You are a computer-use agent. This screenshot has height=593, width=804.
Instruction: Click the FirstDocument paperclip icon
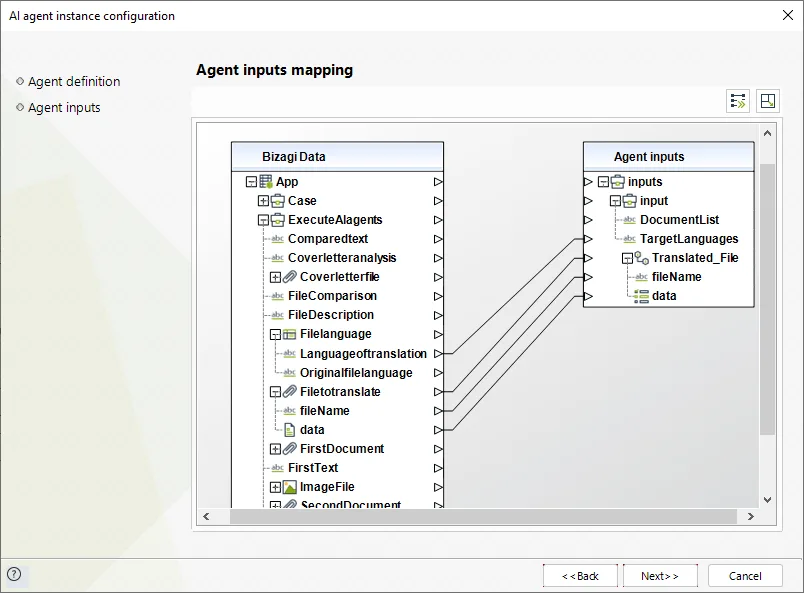[290, 449]
